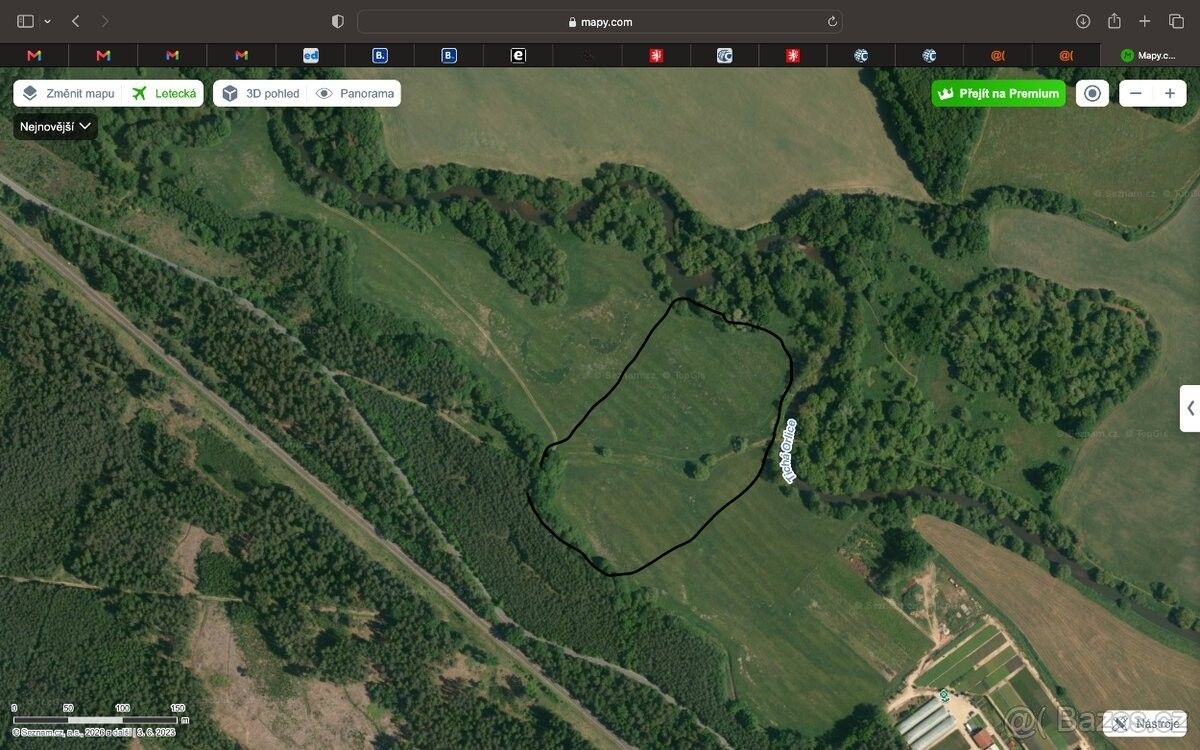This screenshot has width=1200, height=750.
Task: Switch to 3D pohled view
Action: (x=260, y=93)
